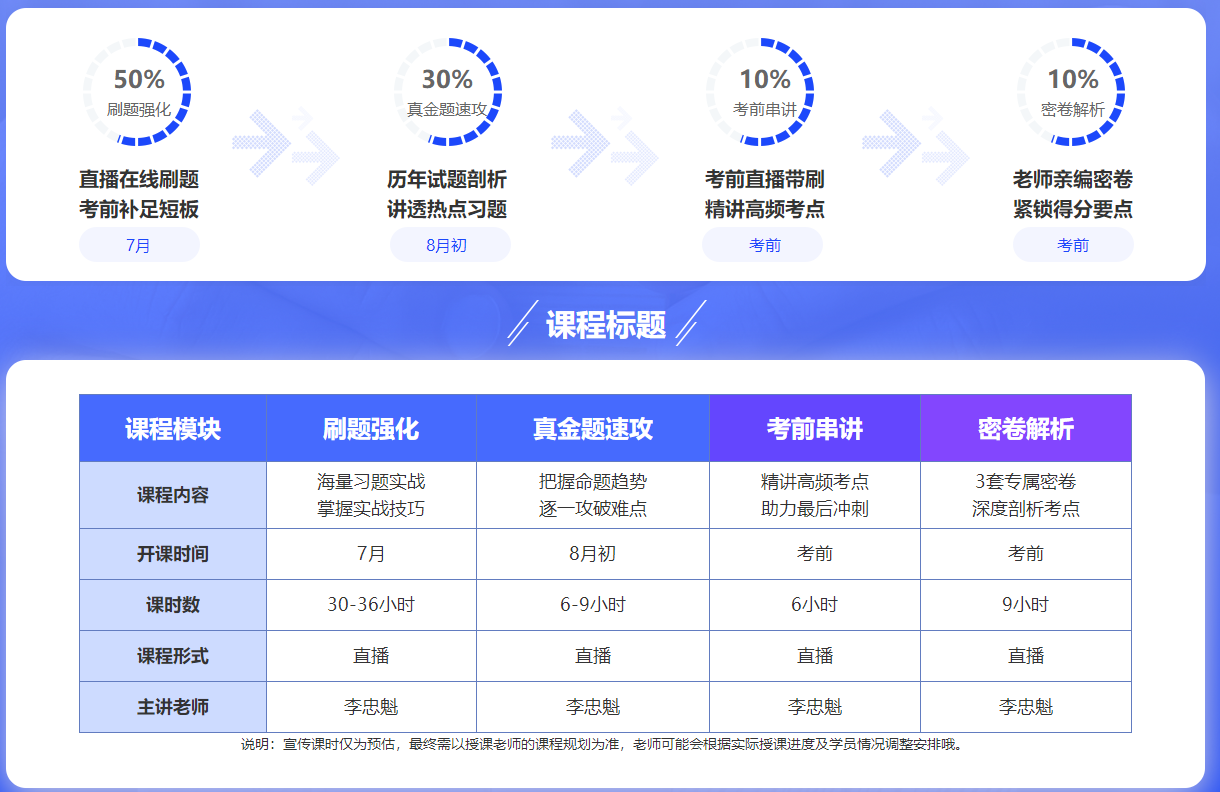Enable the 8月初 start date pill
This screenshot has height=792, width=1220.
(x=450, y=244)
